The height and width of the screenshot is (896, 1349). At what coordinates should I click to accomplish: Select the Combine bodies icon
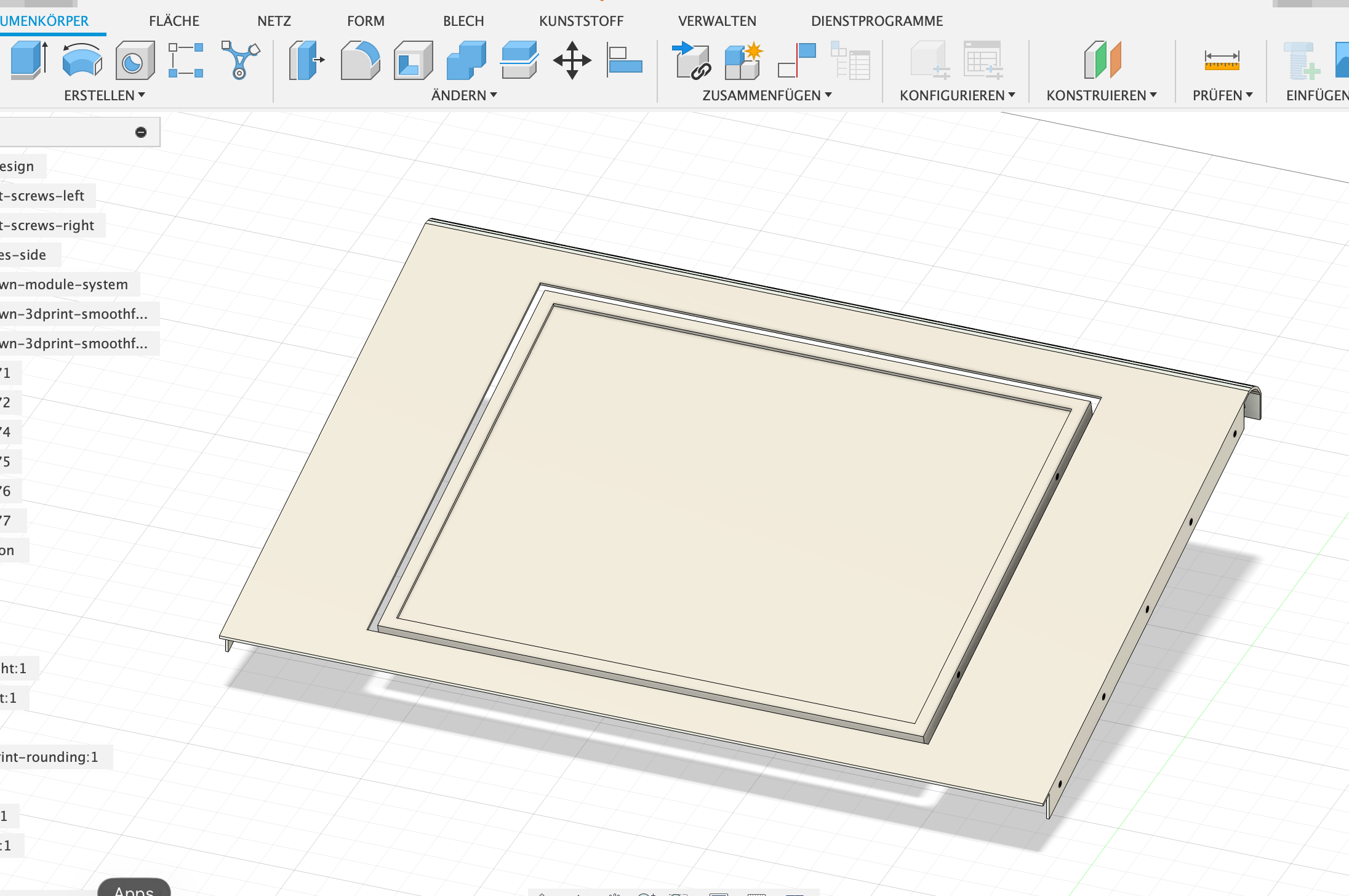[x=466, y=60]
